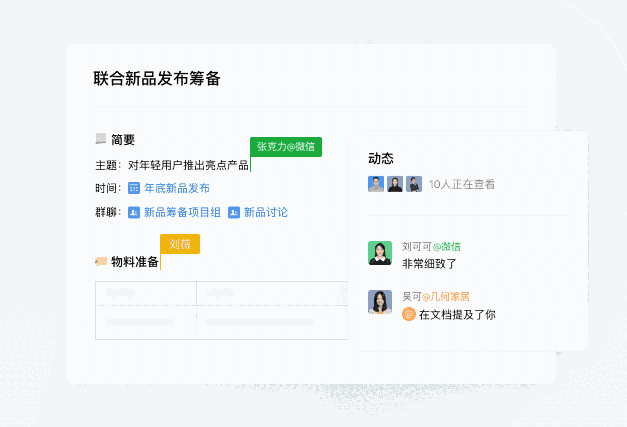Click the orange @ mention icon
Image resolution: width=627 pixels, height=427 pixels.
409,314
